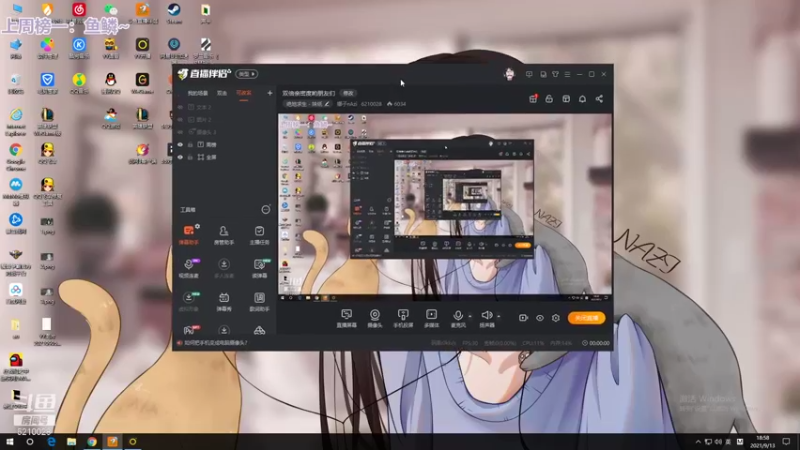This screenshot has width=800, height=450.
Task: Open the box icon between the padlock and bell
Action: (x=566, y=98)
